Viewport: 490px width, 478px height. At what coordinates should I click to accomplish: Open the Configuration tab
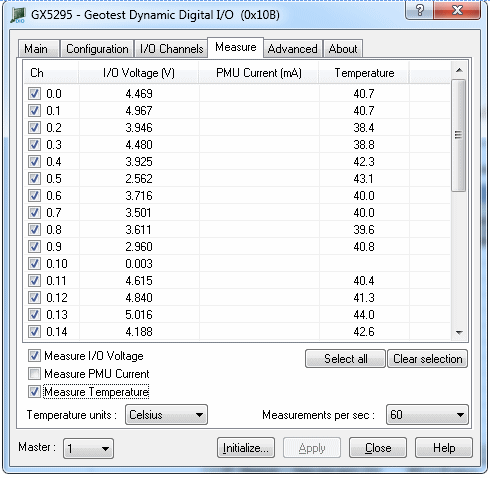click(x=97, y=49)
